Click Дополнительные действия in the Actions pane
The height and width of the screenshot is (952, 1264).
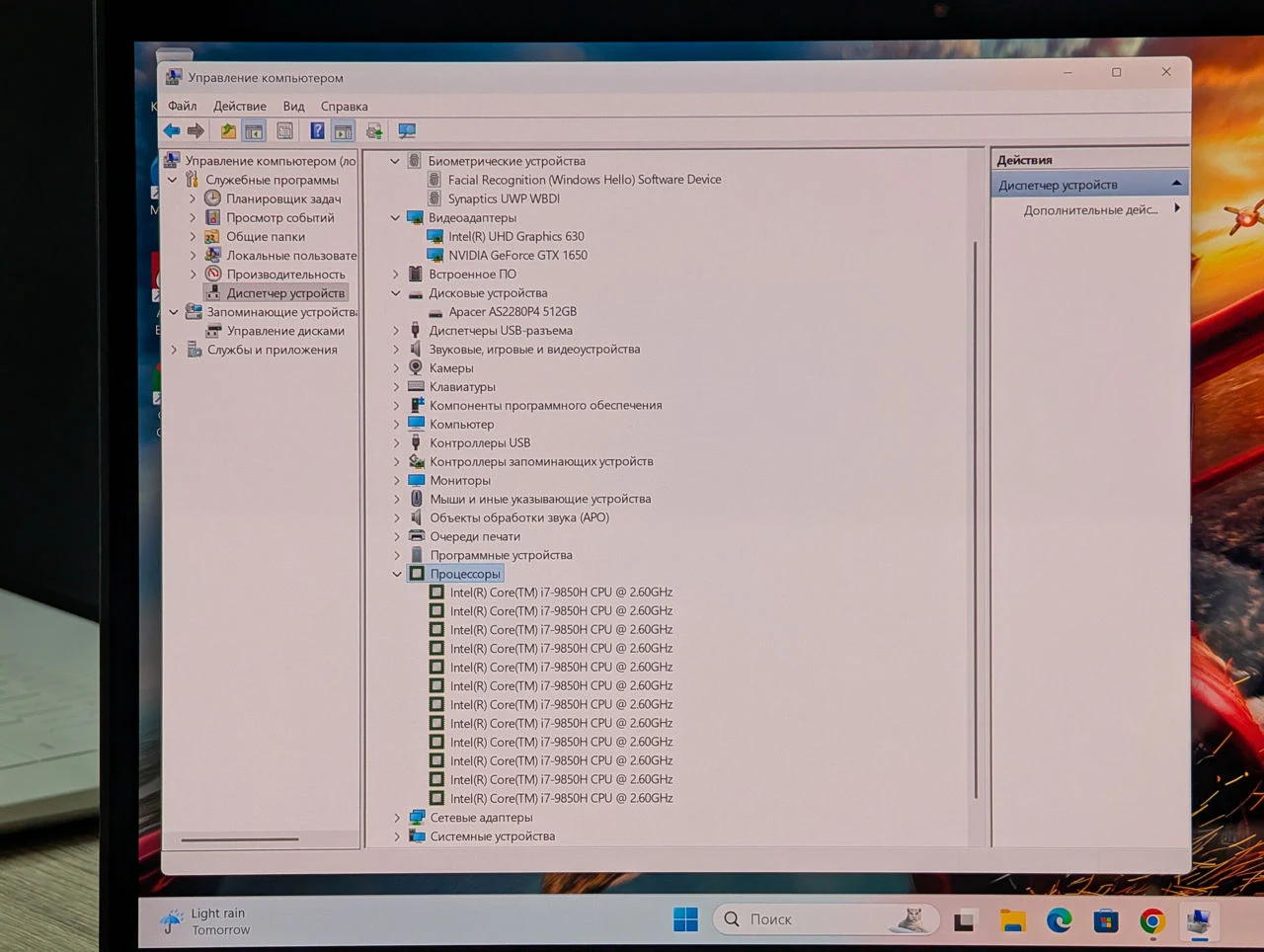(x=1090, y=210)
